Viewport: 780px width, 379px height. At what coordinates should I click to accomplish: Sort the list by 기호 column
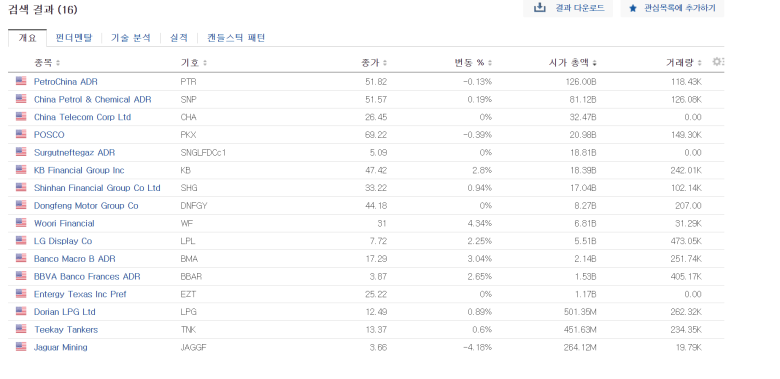pyautogui.click(x=194, y=63)
